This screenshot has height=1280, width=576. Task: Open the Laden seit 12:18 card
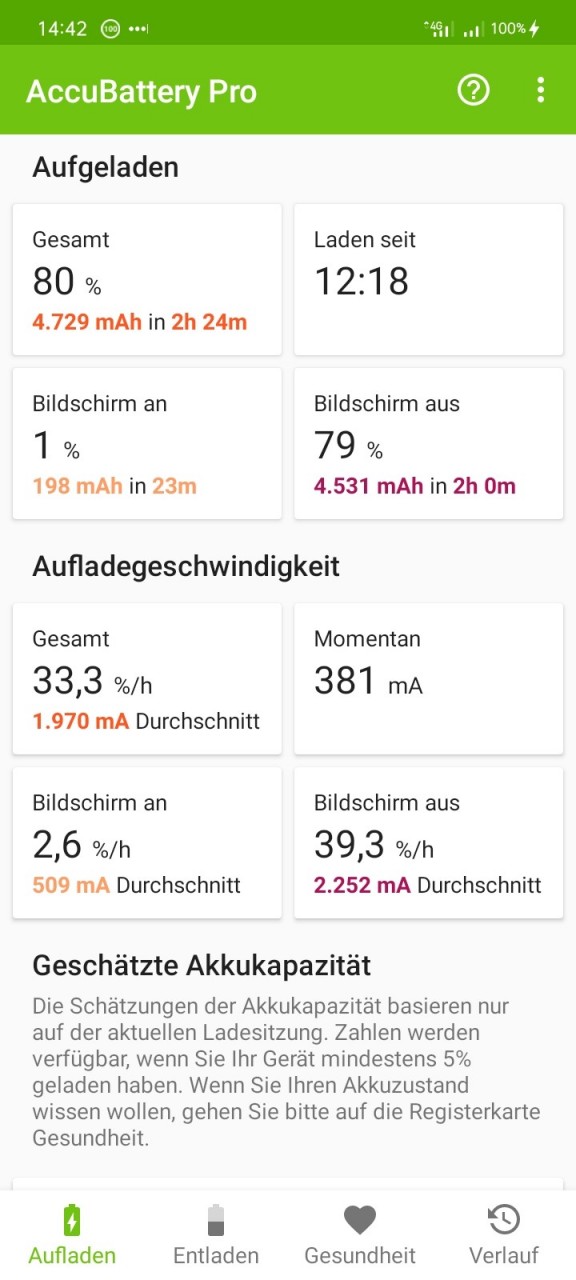click(429, 280)
